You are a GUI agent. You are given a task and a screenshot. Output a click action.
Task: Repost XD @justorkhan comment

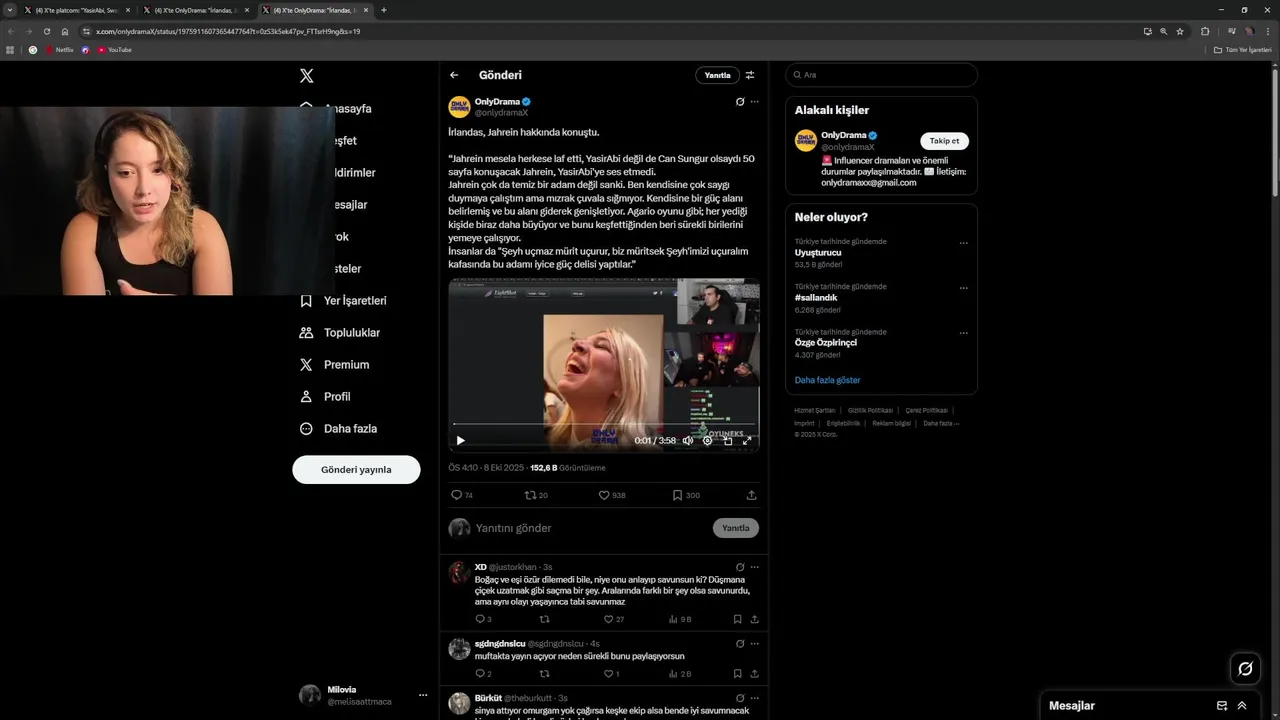pyautogui.click(x=545, y=619)
